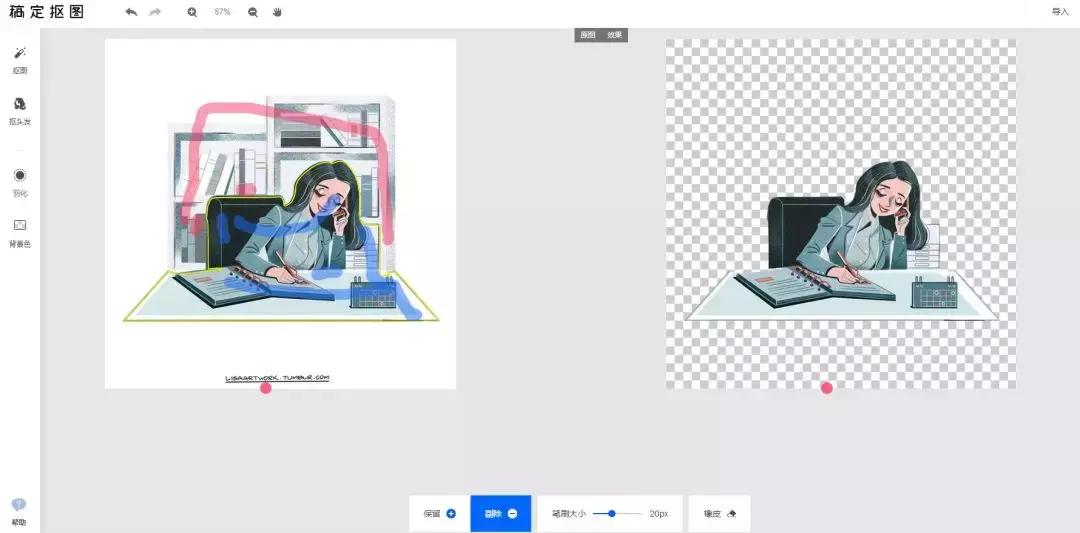The image size is (1080, 533).
Task: Zoom out with the magnifier minus icon
Action: point(252,12)
